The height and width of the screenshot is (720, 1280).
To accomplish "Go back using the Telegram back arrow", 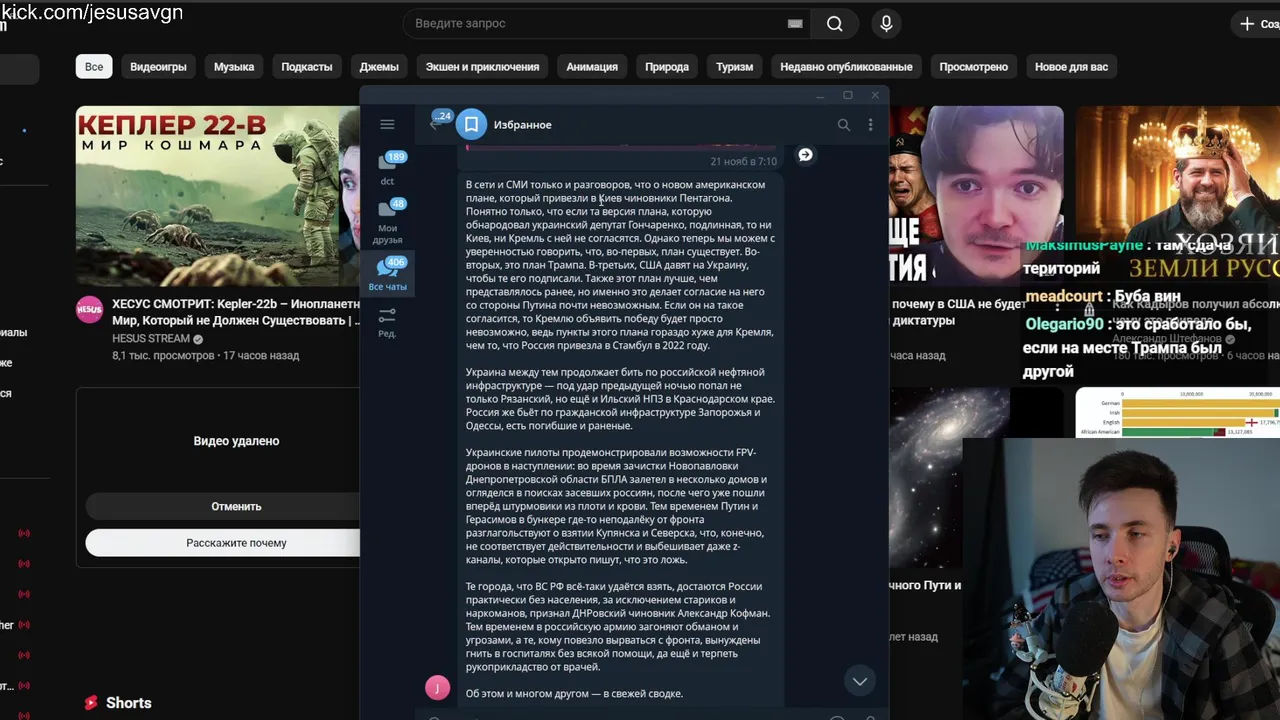I will 434,125.
